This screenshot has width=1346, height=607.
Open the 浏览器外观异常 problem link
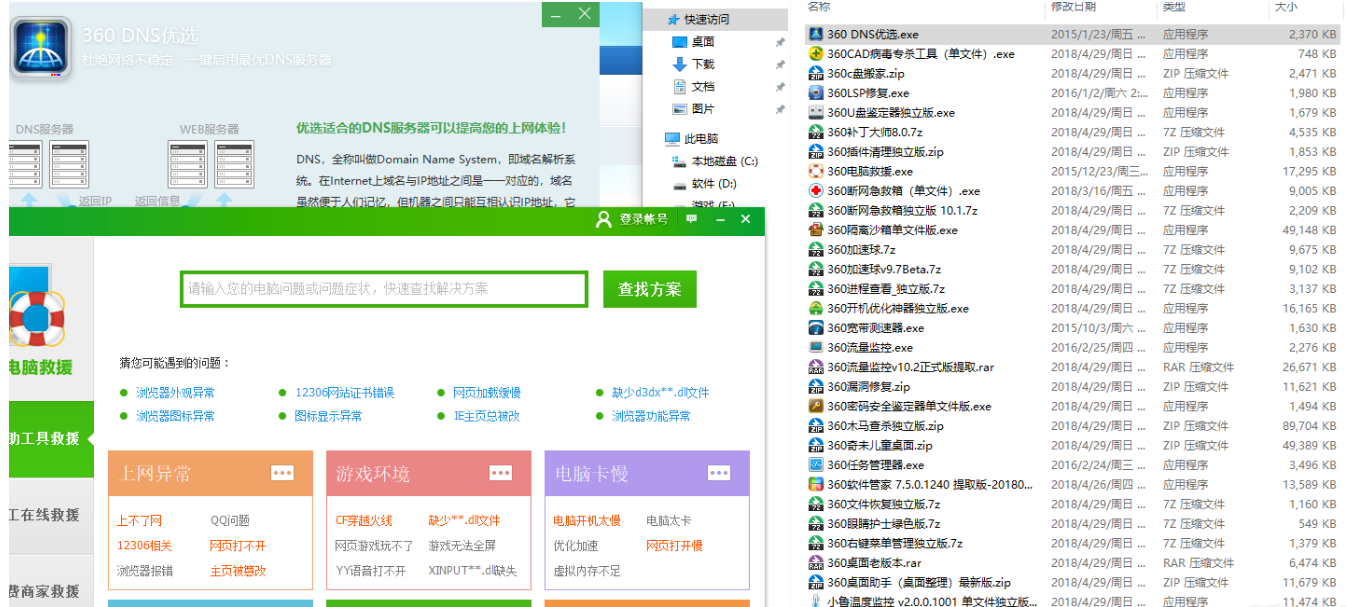coord(176,393)
